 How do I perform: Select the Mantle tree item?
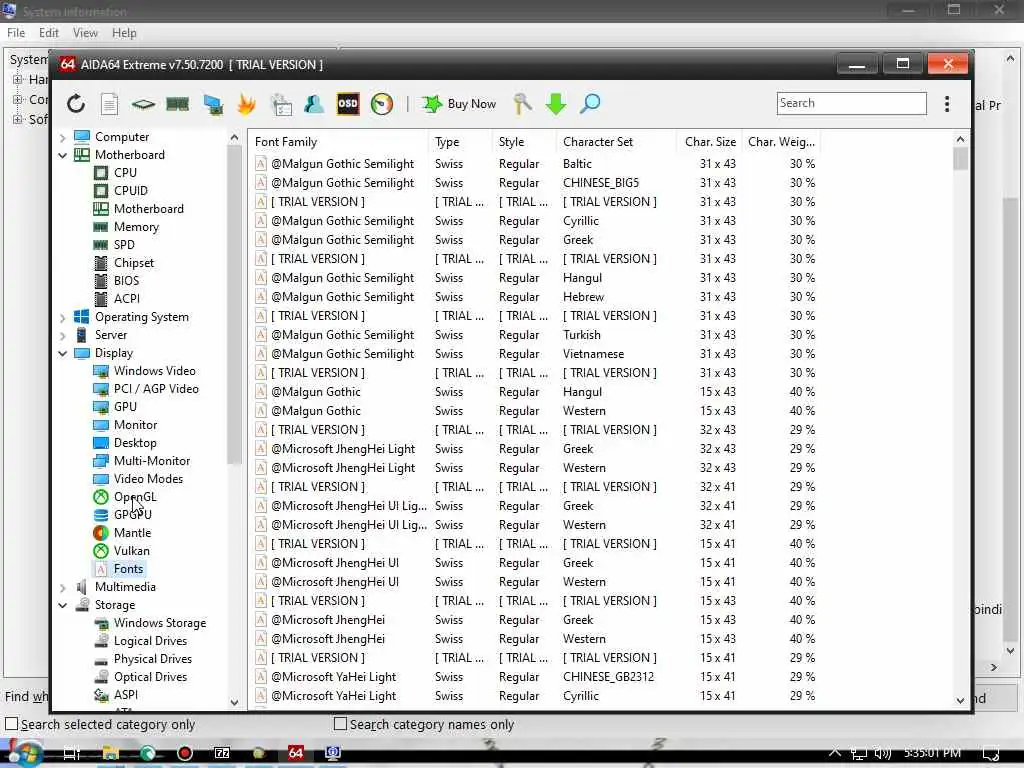coord(132,533)
